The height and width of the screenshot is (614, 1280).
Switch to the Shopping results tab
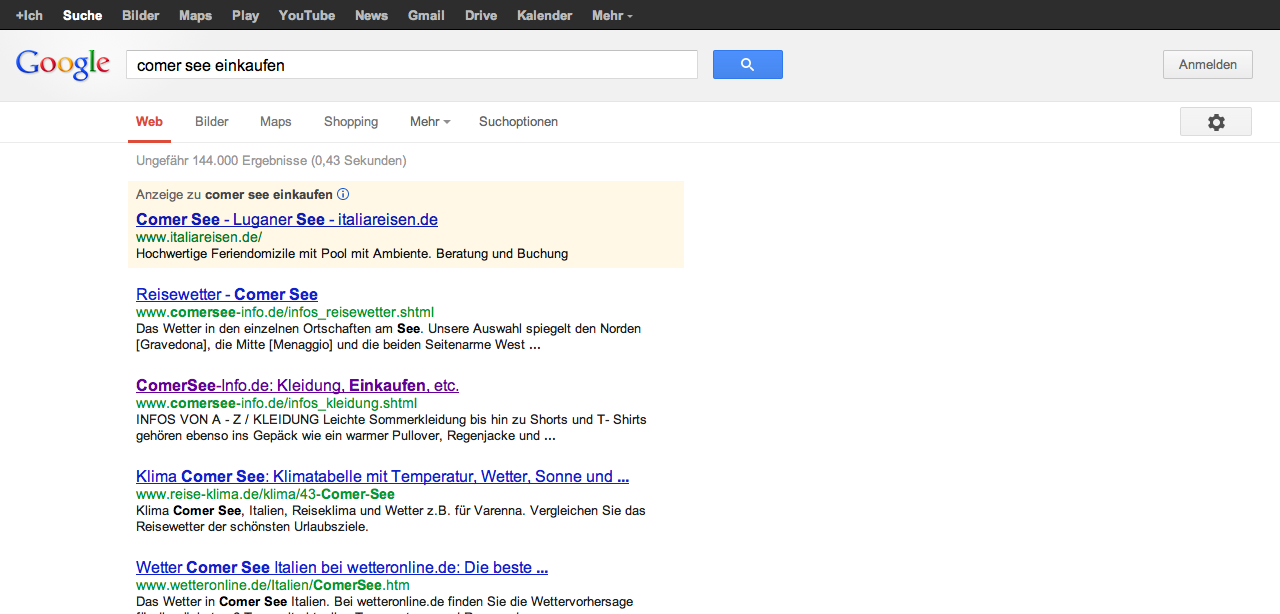click(x=351, y=122)
